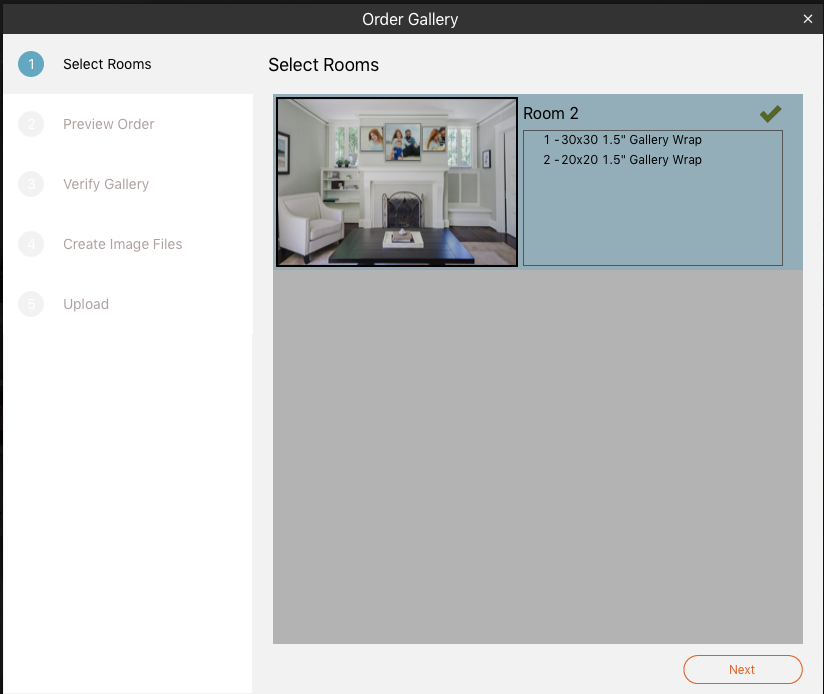
Task: Click the step 1 circle icon
Action: point(31,64)
